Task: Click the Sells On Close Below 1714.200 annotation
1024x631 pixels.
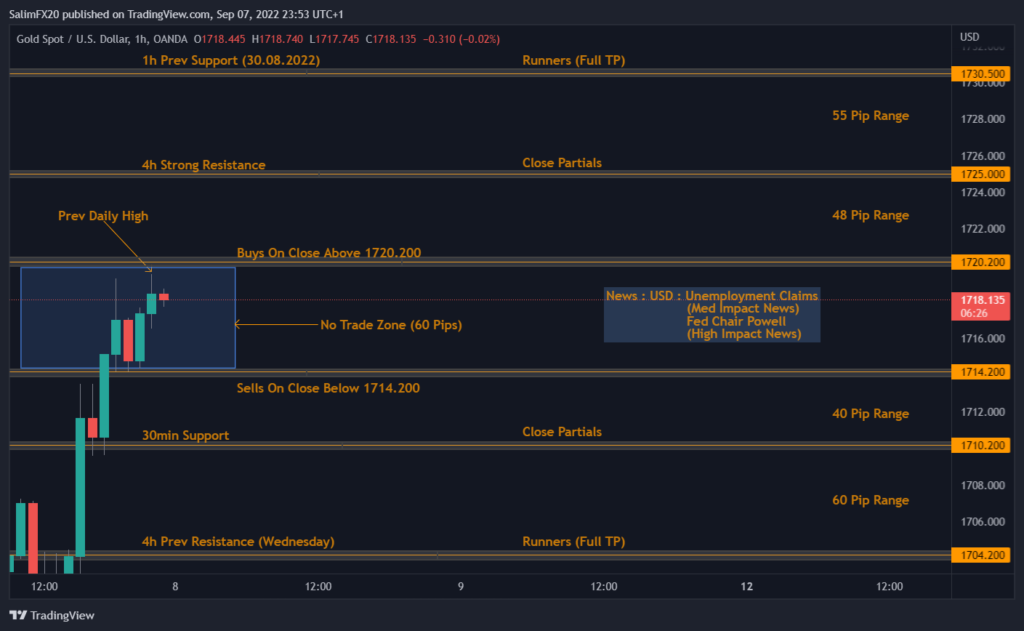Action: coord(328,388)
